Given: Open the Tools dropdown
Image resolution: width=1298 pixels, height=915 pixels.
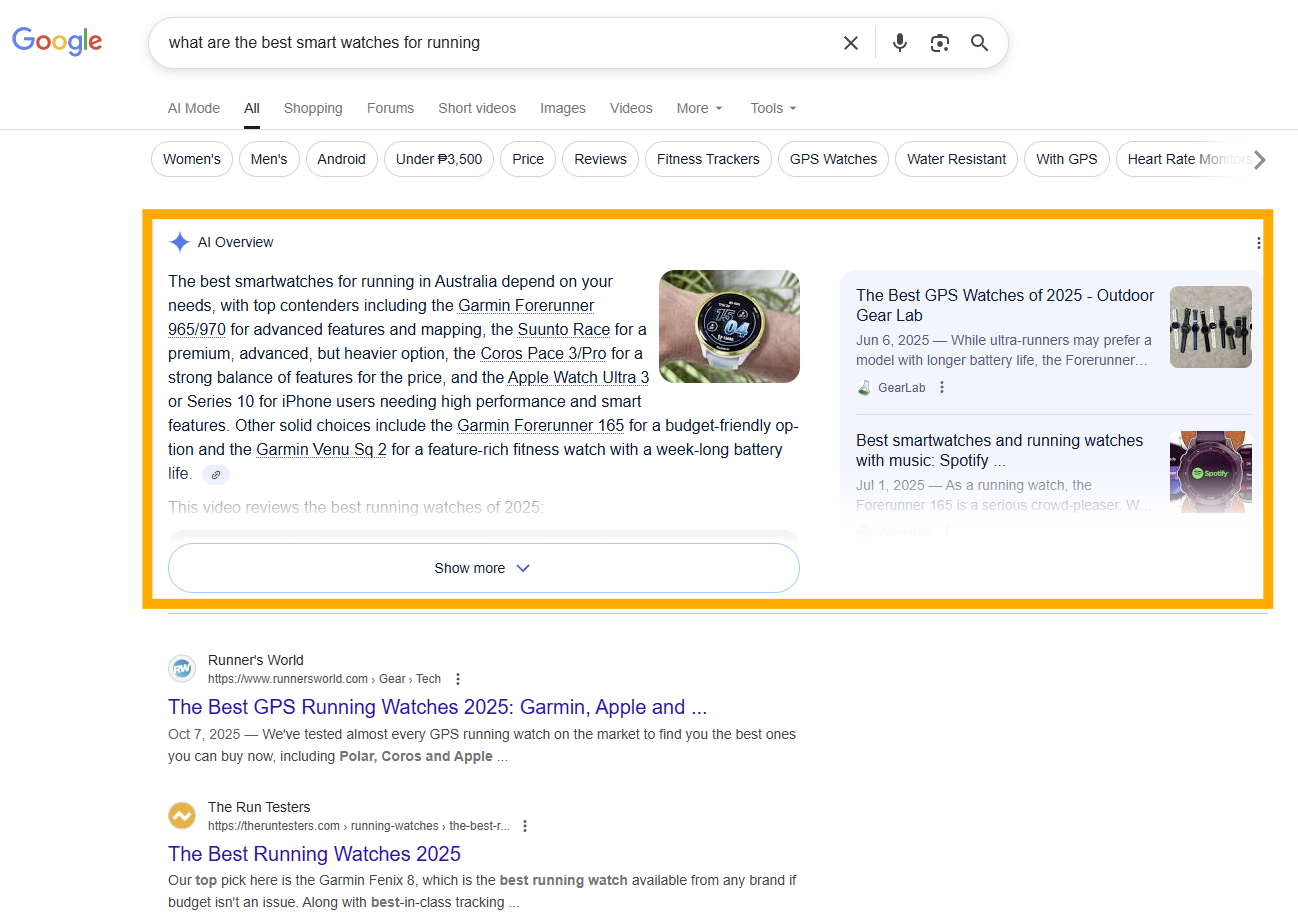Looking at the screenshot, I should pos(773,108).
